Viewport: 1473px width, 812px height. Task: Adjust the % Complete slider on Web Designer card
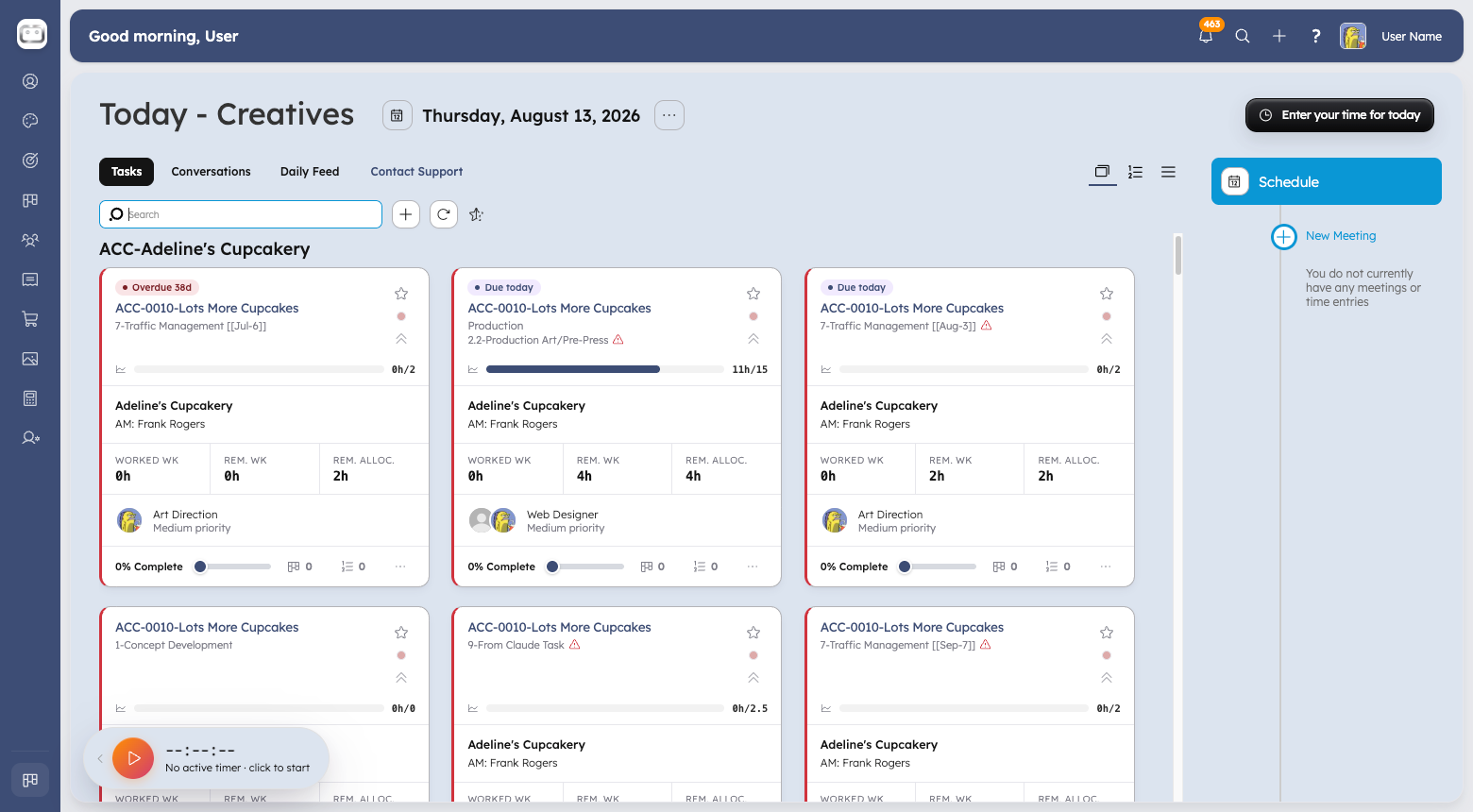coord(585,567)
